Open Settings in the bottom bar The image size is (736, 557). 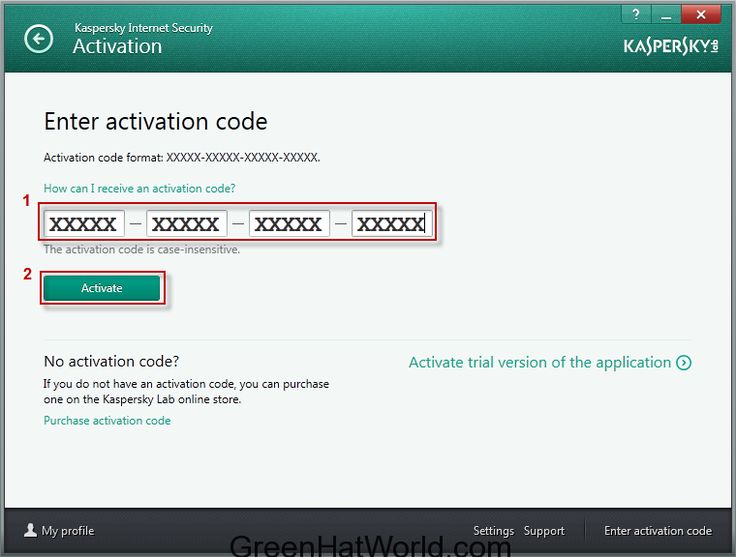pyautogui.click(x=493, y=531)
